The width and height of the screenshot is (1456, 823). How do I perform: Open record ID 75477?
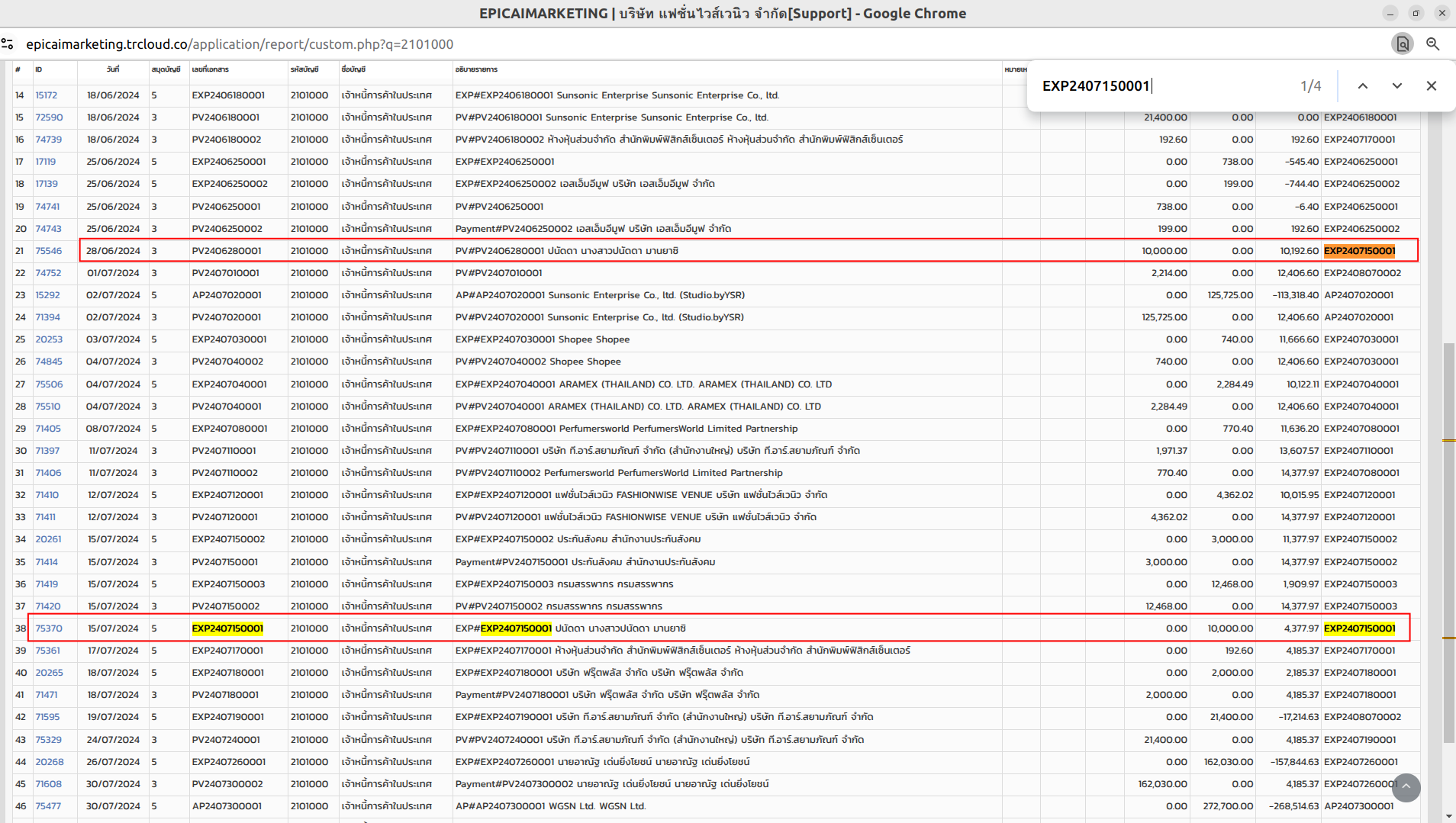coord(48,806)
